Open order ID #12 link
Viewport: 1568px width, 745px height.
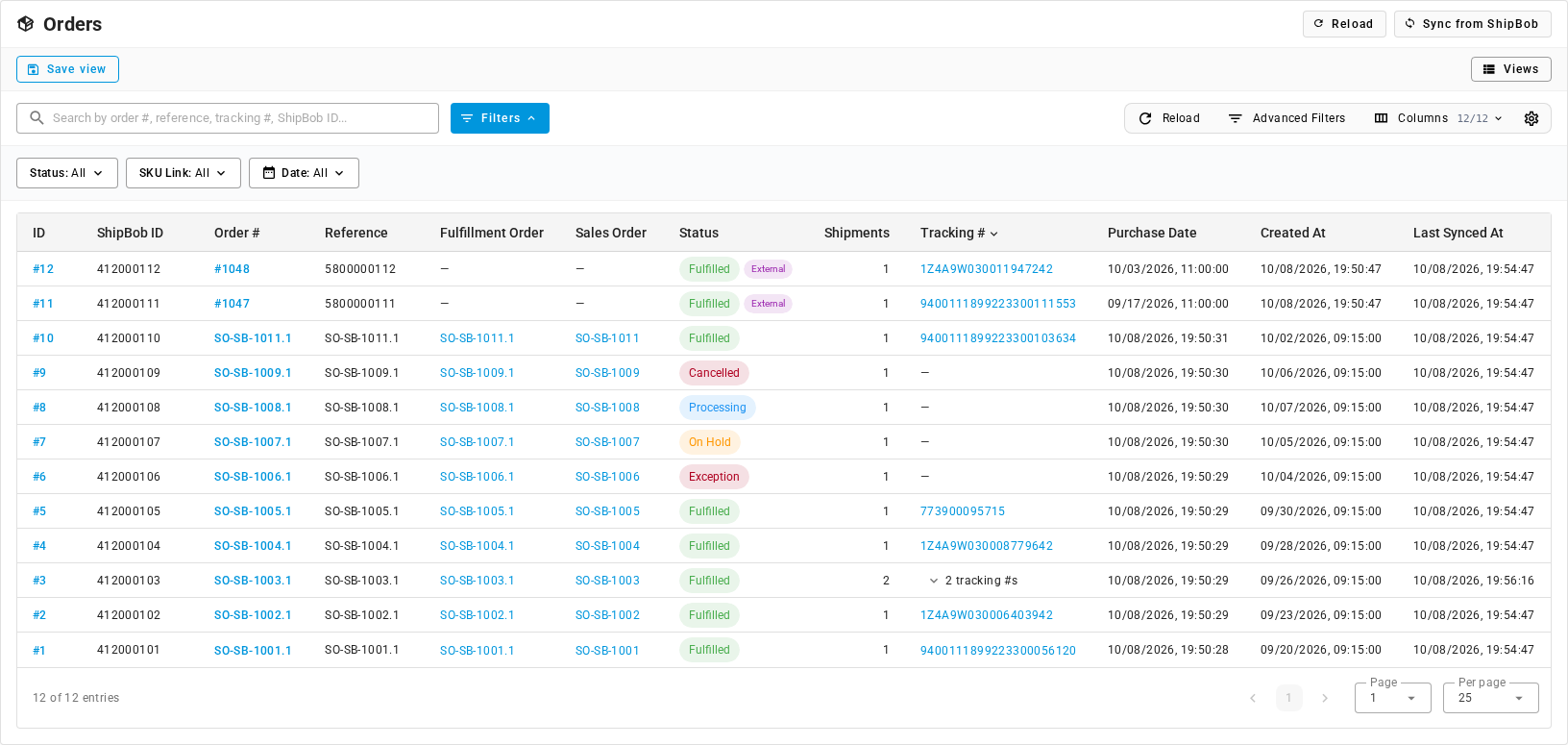43,269
